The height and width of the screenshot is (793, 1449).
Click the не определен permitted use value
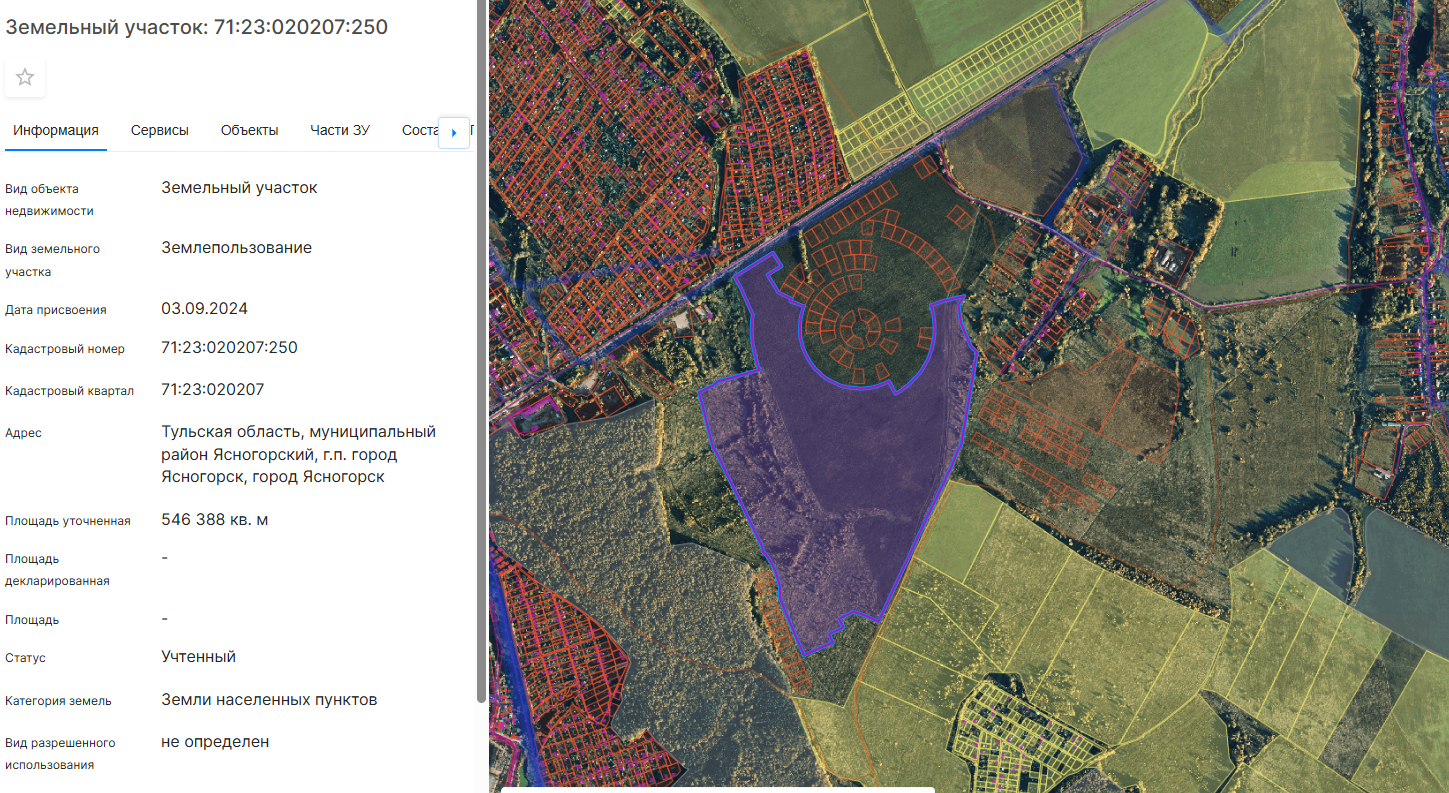pos(215,742)
